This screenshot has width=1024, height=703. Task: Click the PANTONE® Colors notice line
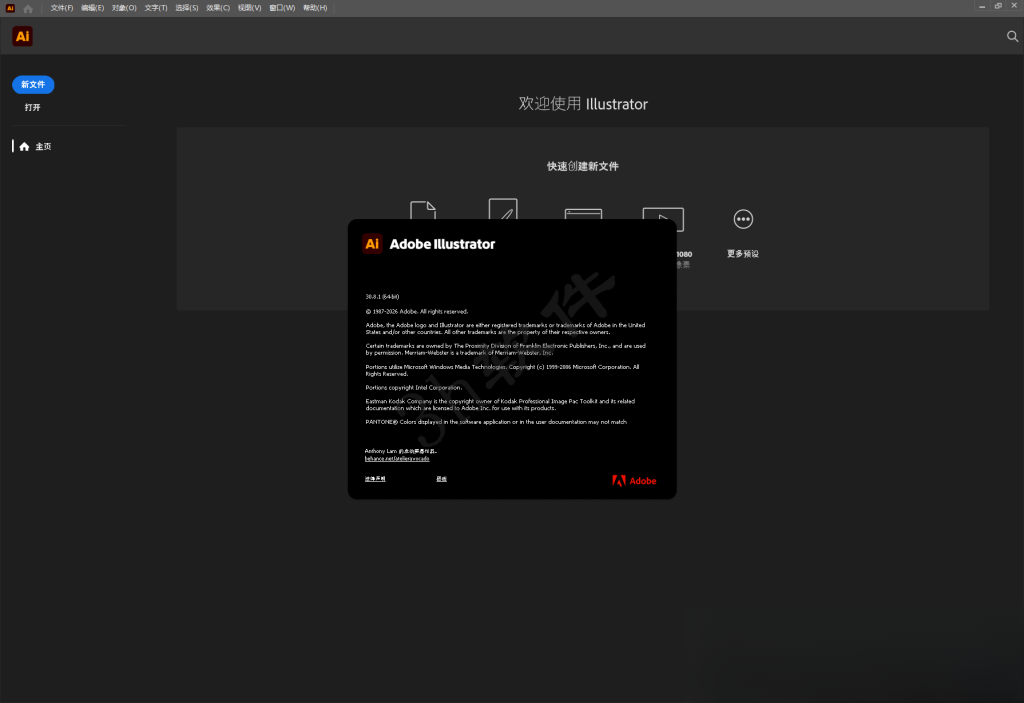(x=496, y=422)
